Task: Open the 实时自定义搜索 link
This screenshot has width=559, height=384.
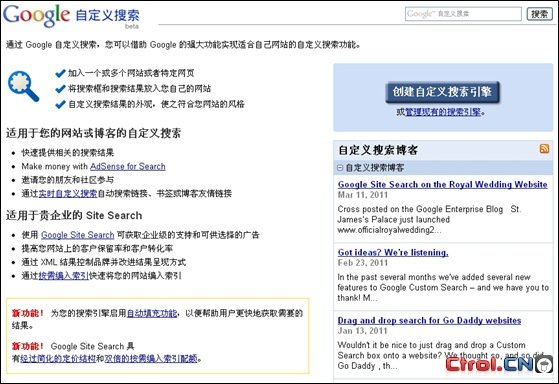Action: [x=68, y=194]
